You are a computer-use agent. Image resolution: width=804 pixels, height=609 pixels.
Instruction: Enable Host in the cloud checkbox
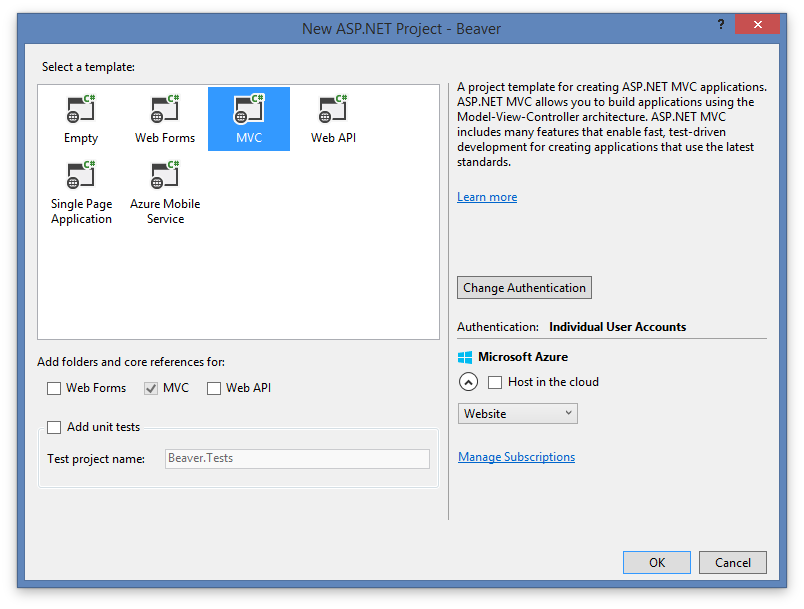click(495, 382)
